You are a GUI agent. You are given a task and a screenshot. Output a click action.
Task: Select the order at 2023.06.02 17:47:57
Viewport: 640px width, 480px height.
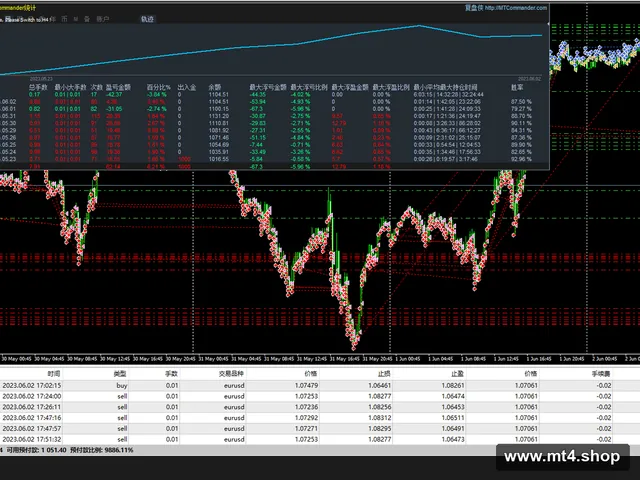[320, 429]
